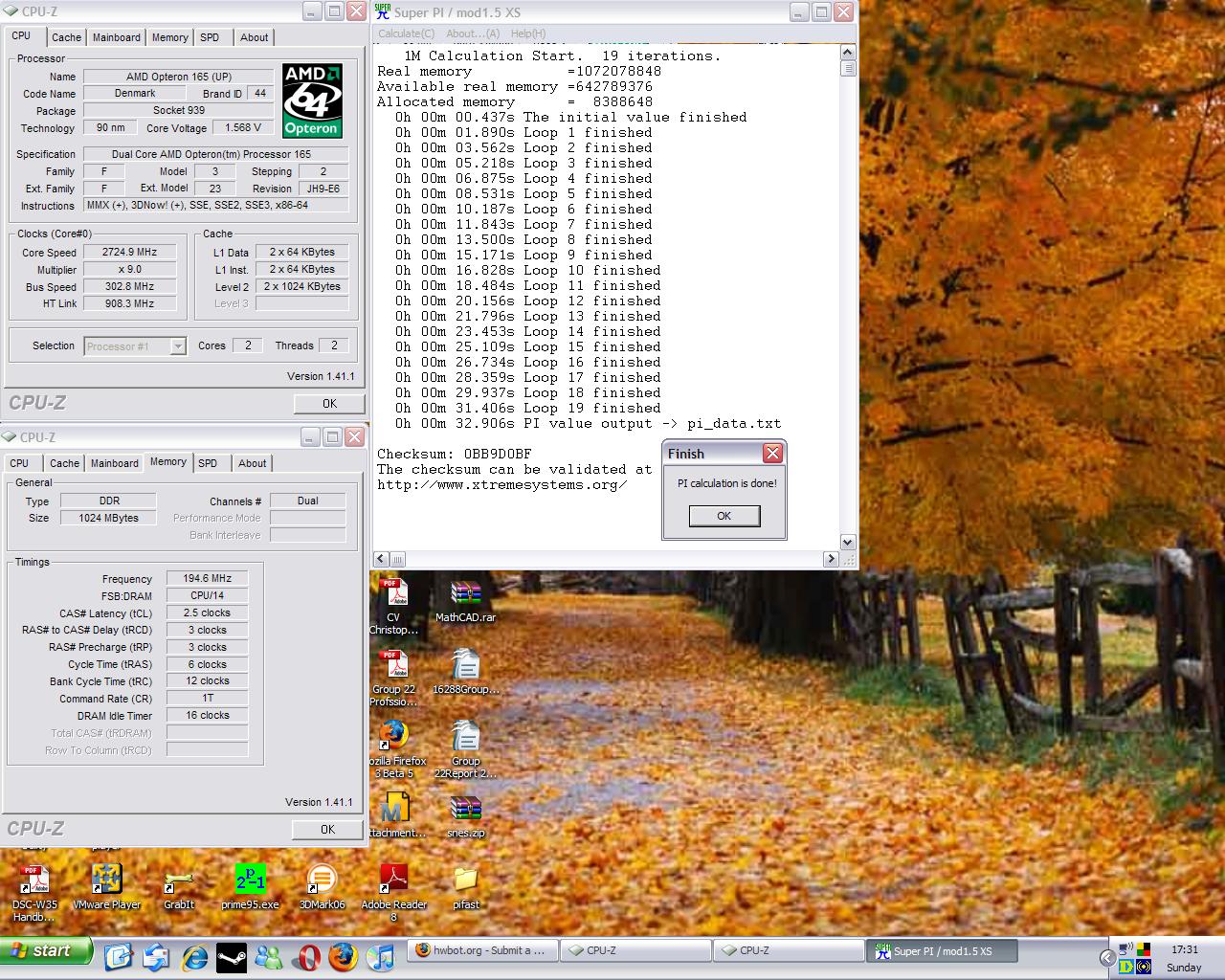
Task: Click the Steam quick launch icon
Action: 232,956
